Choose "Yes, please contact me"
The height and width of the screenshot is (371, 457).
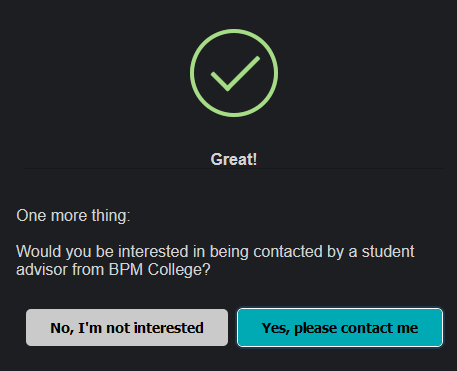340,327
